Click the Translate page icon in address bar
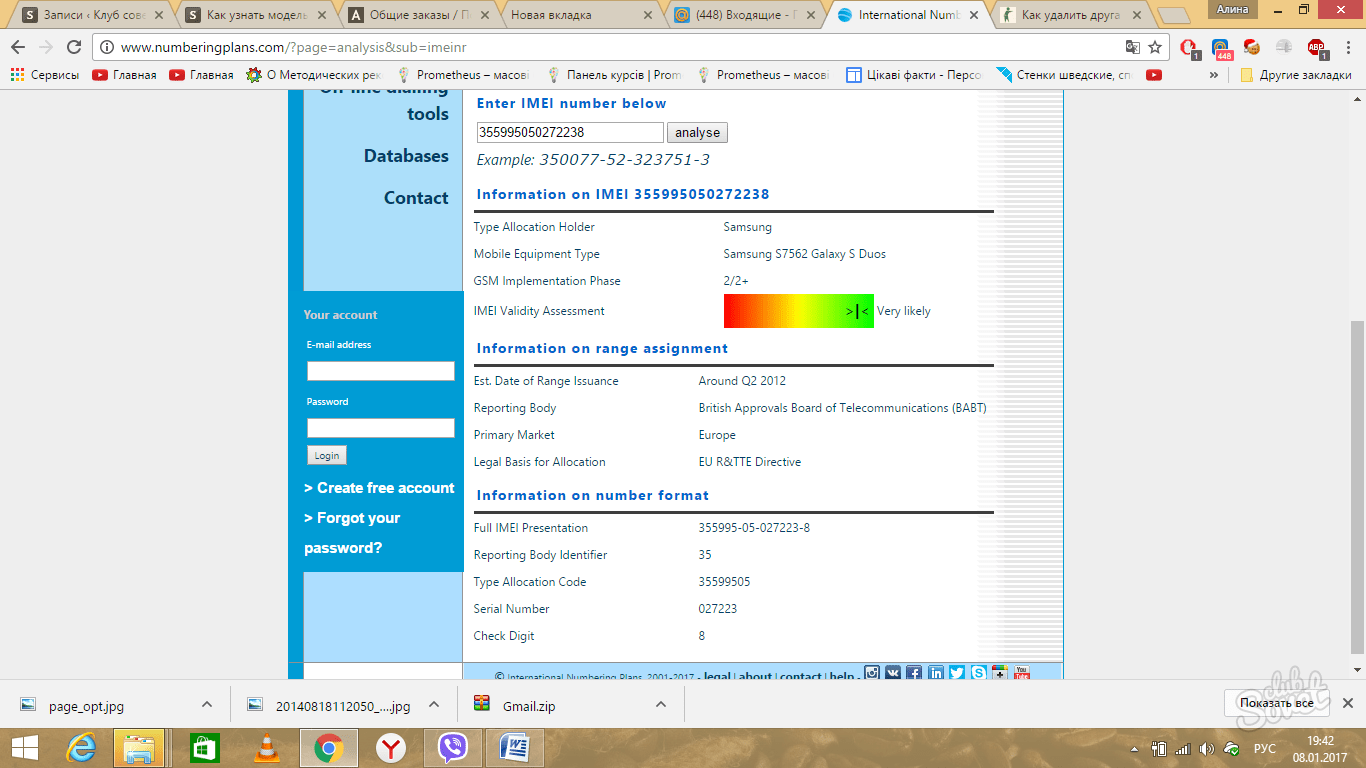This screenshot has height=768, width=1366. tap(1132, 47)
